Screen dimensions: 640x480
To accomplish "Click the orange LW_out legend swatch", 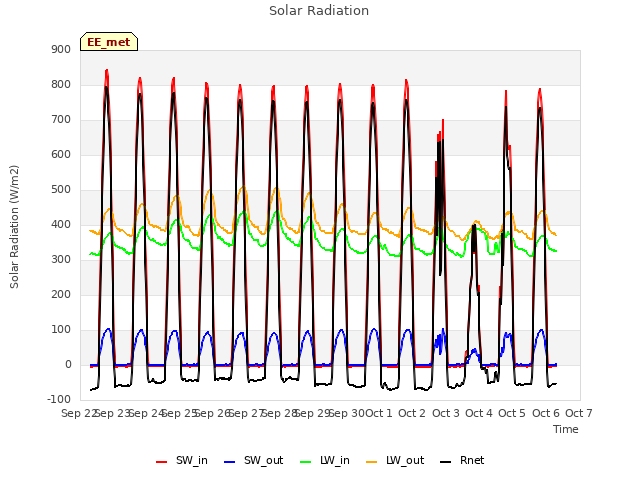I will [372, 462].
